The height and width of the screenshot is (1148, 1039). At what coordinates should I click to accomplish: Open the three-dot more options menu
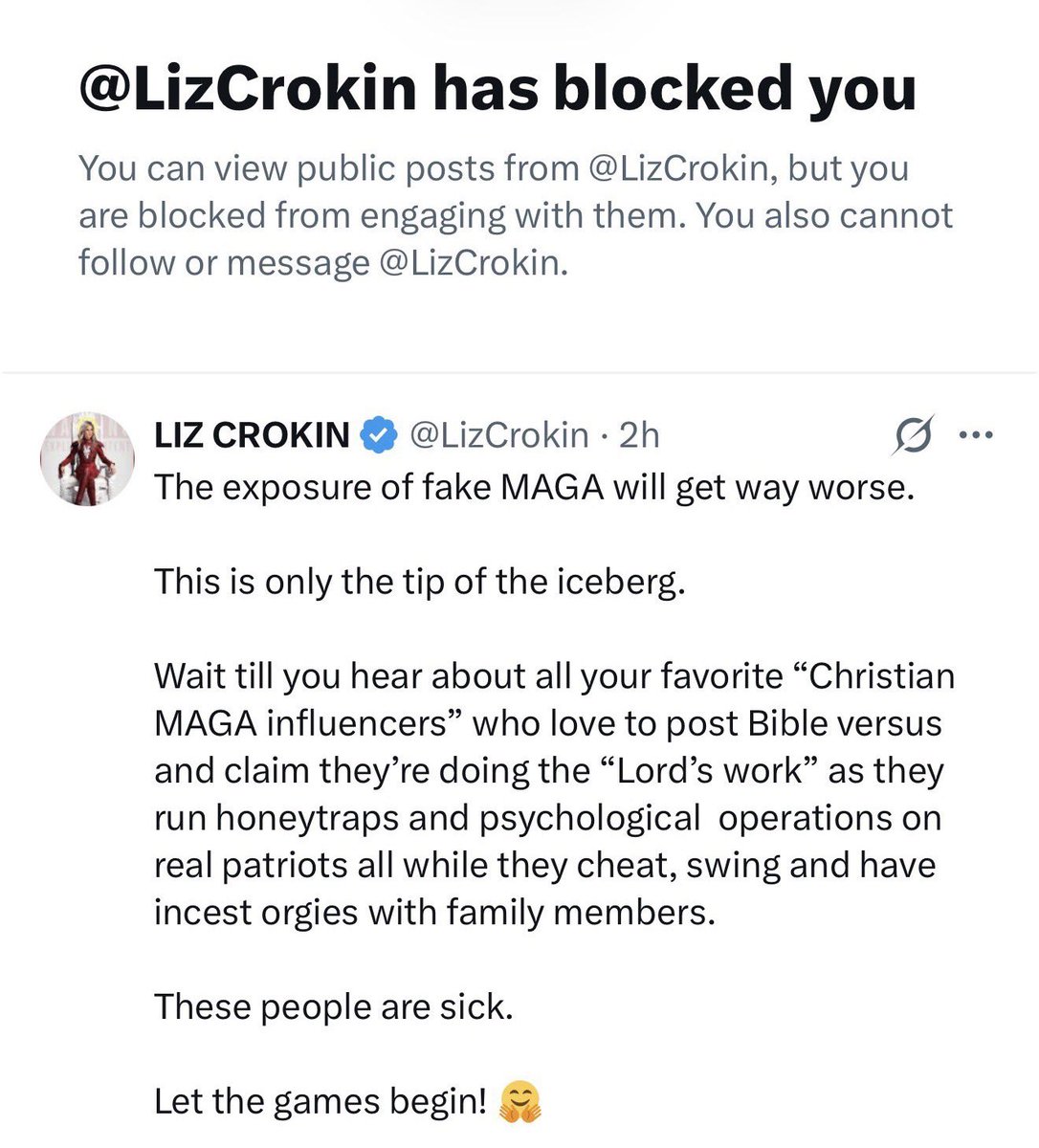tap(975, 436)
